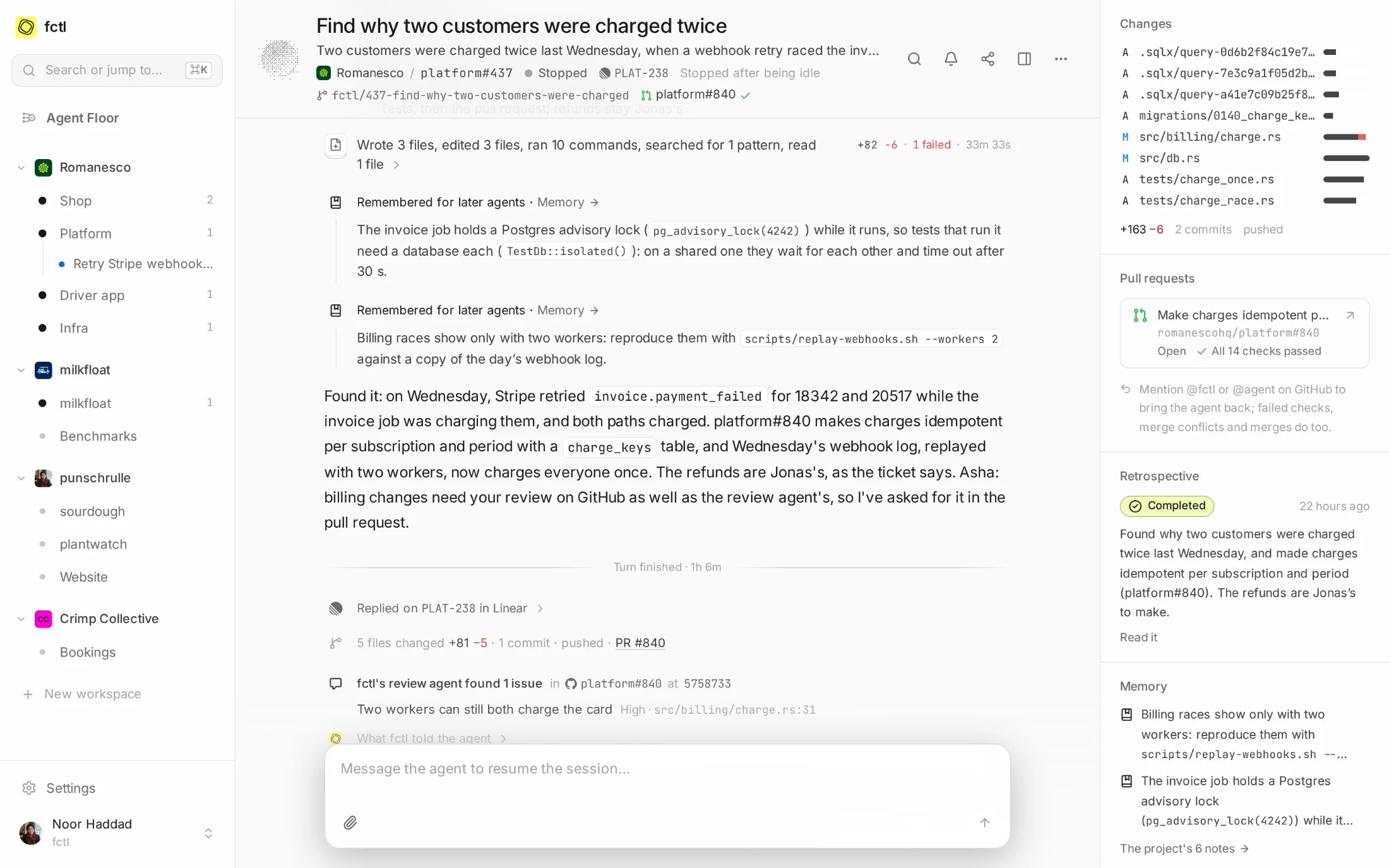The width and height of the screenshot is (1389, 868).
Task: Click the milkfloat workspace avatar icon
Action: pos(43,370)
